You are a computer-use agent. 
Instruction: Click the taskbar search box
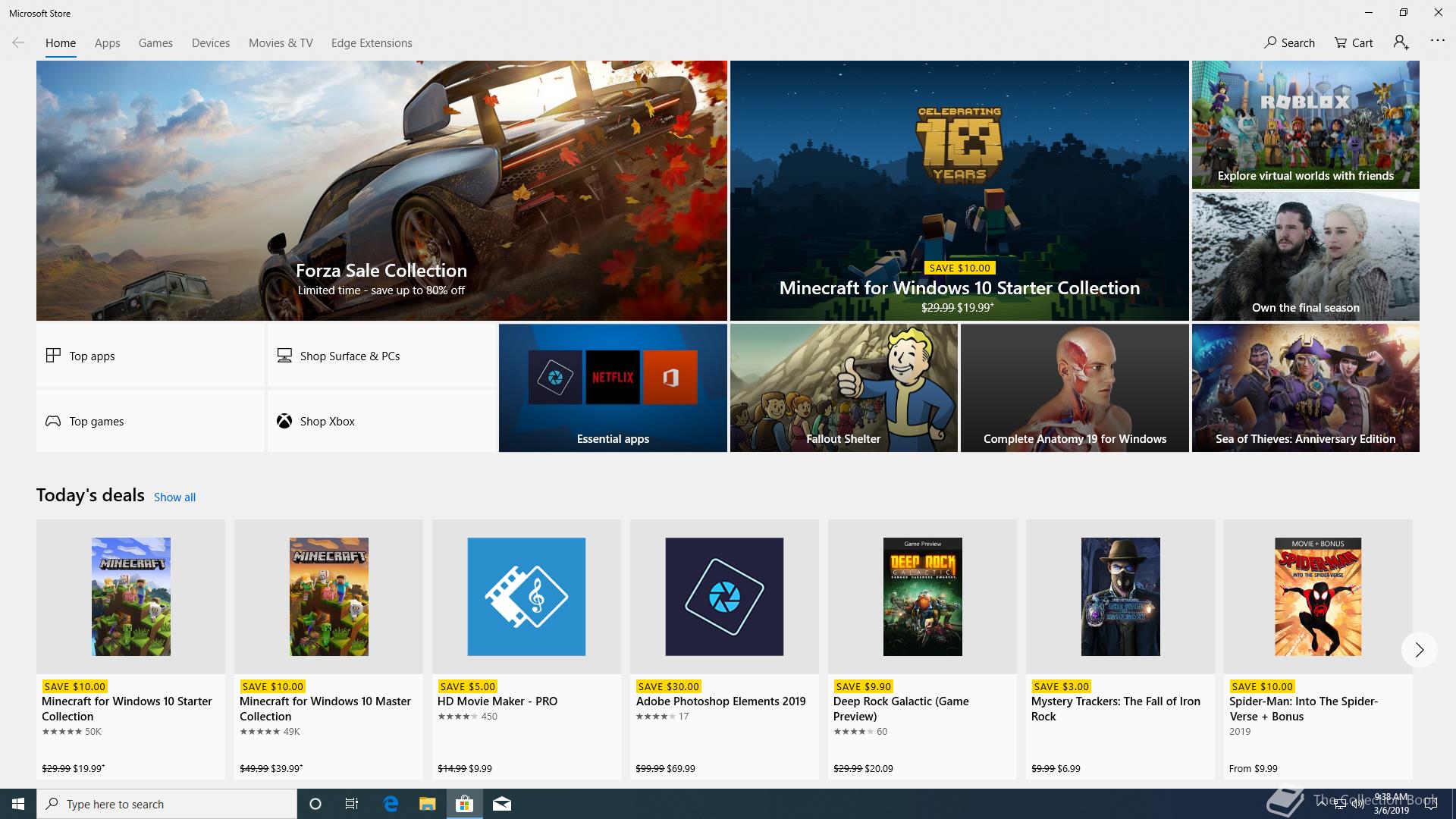pyautogui.click(x=167, y=804)
